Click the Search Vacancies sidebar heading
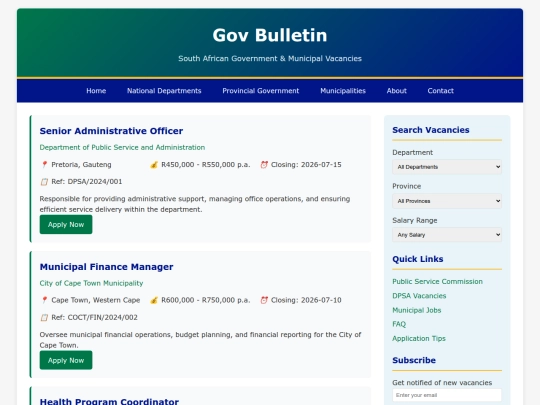Screen dimensions: 540x405 pyautogui.click(x=431, y=130)
